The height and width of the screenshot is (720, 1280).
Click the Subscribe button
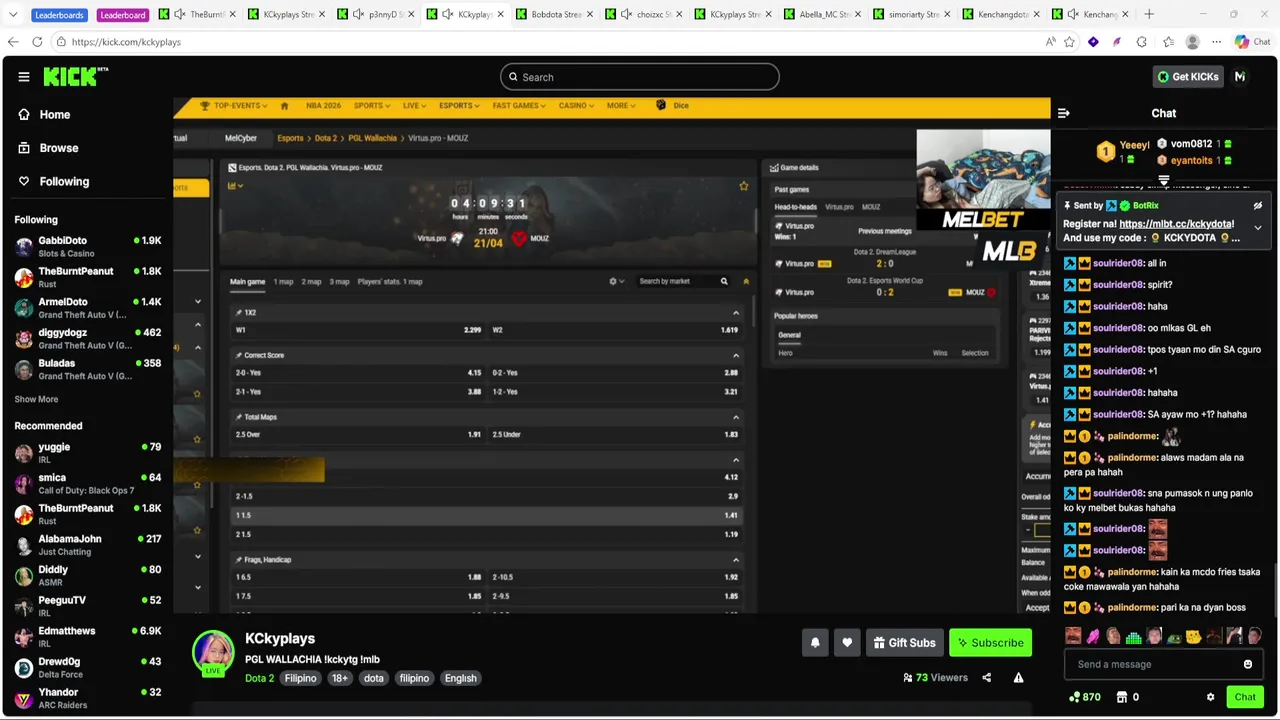[990, 643]
